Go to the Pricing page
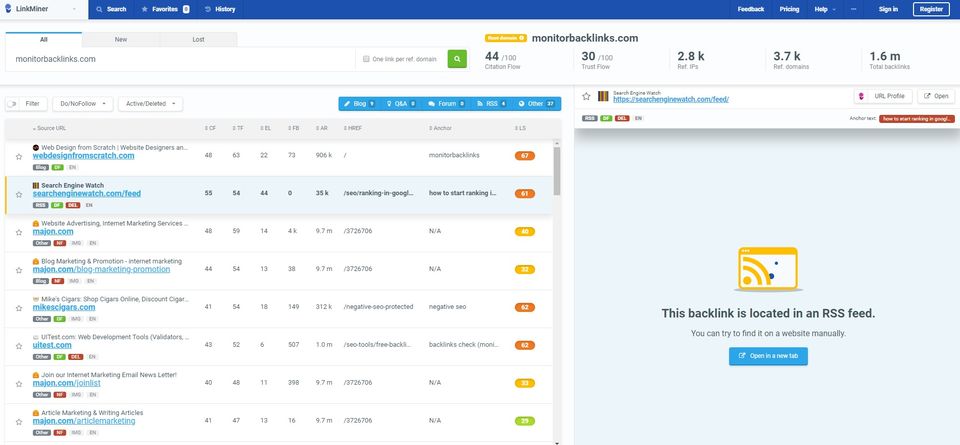 (789, 9)
